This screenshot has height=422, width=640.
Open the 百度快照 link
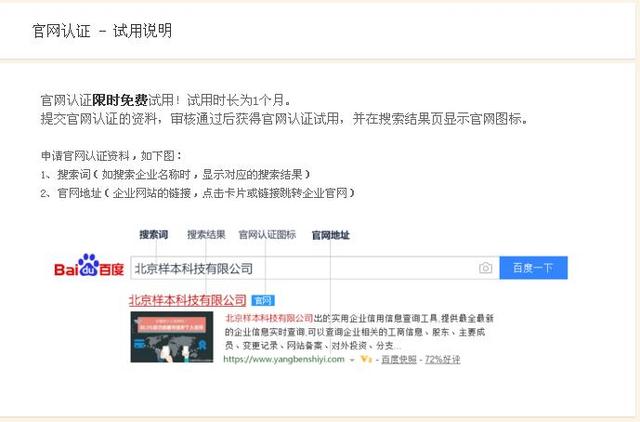point(399,360)
